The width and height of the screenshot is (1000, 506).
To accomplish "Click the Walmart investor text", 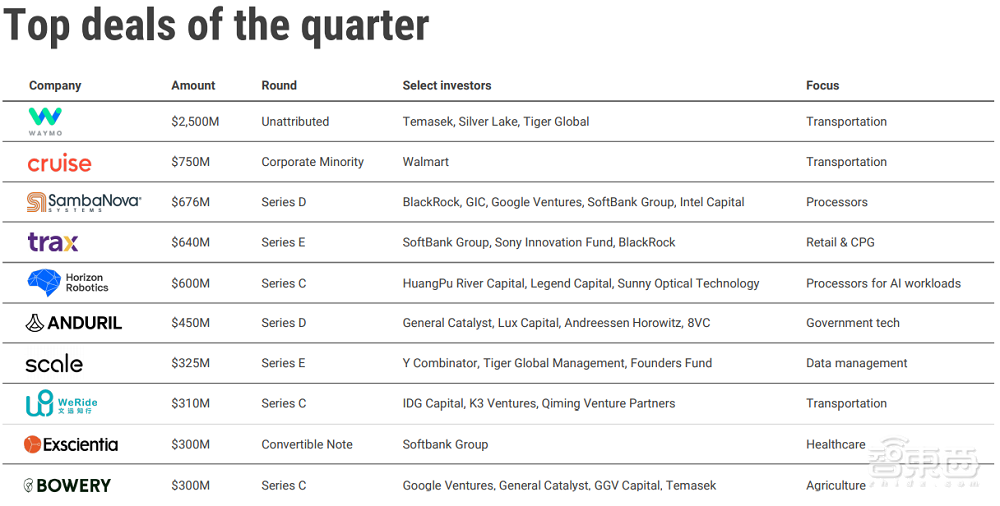I will click(426, 162).
